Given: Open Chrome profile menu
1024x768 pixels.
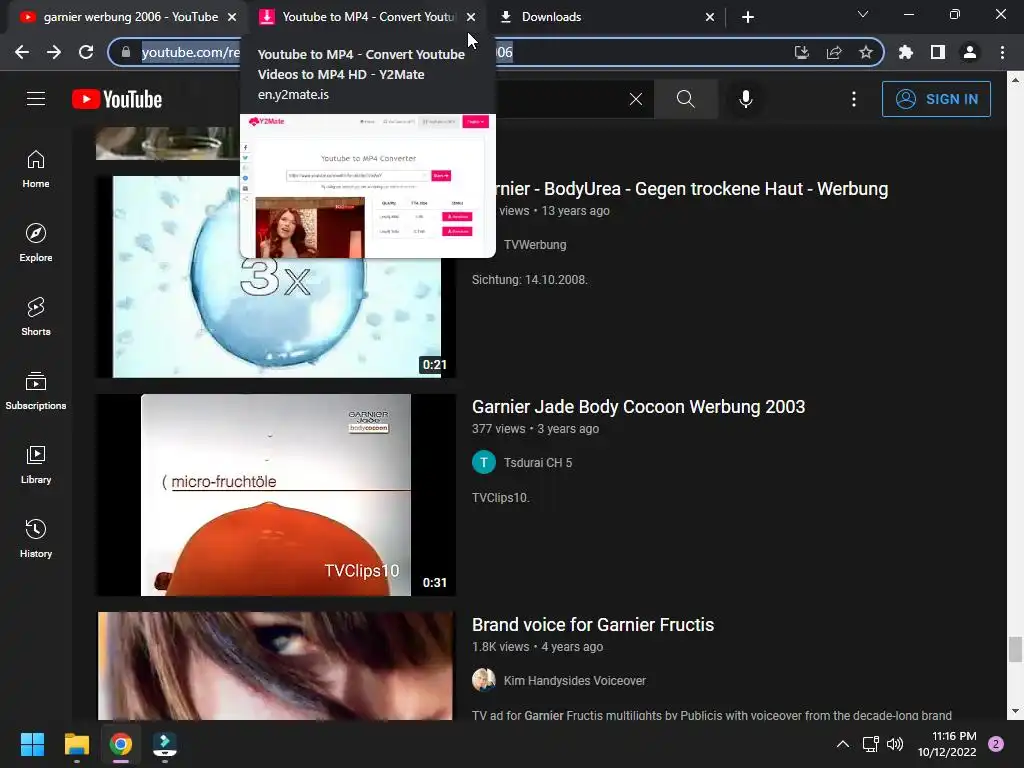Looking at the screenshot, I should 970,52.
